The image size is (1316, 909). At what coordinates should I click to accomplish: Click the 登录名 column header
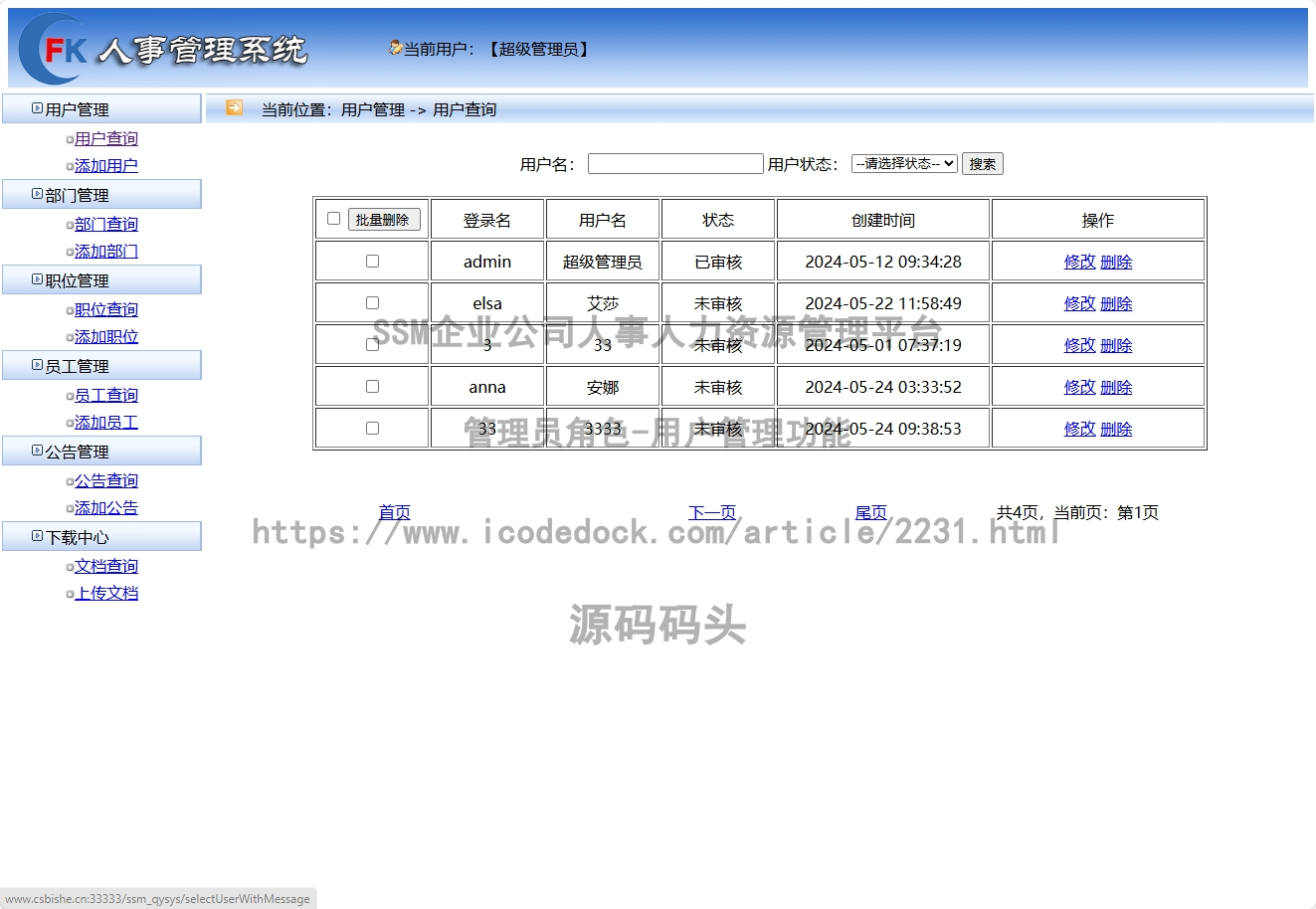pos(487,220)
